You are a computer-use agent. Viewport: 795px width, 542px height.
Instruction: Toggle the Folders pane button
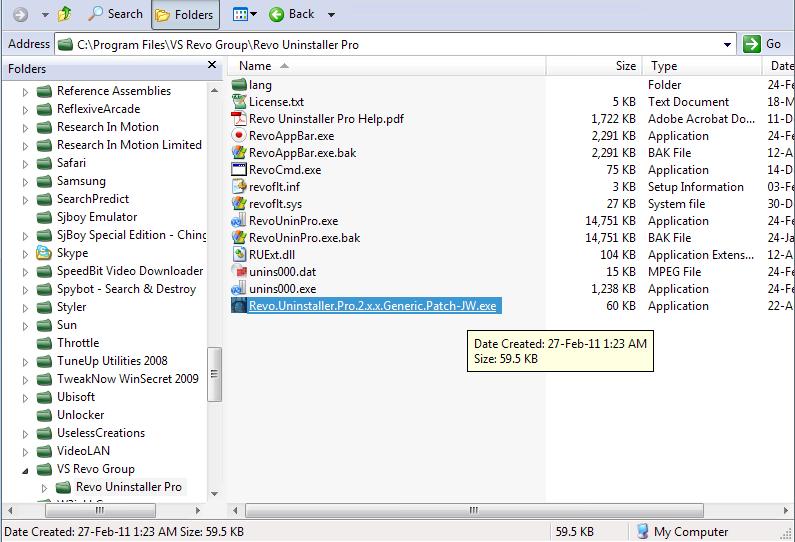coord(185,15)
